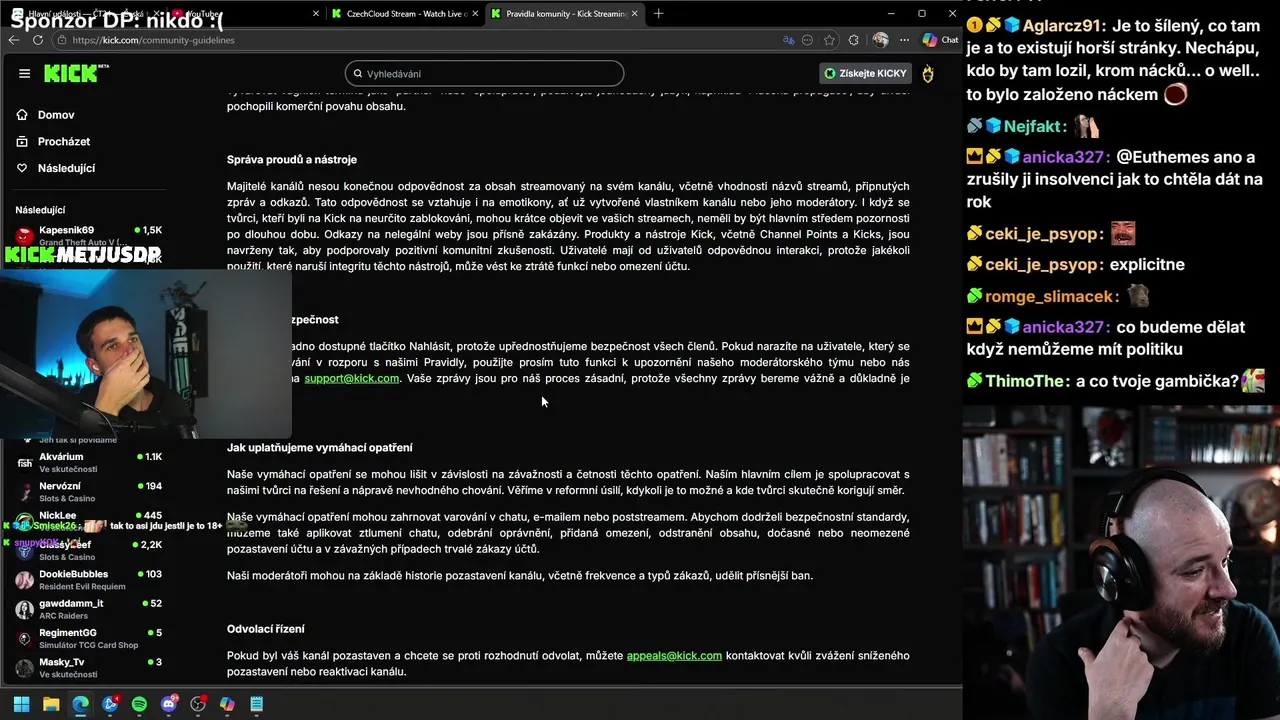Screen dimensions: 1280x720
Task: Open the Kick hamburger sidebar menu
Action: [x=25, y=74]
